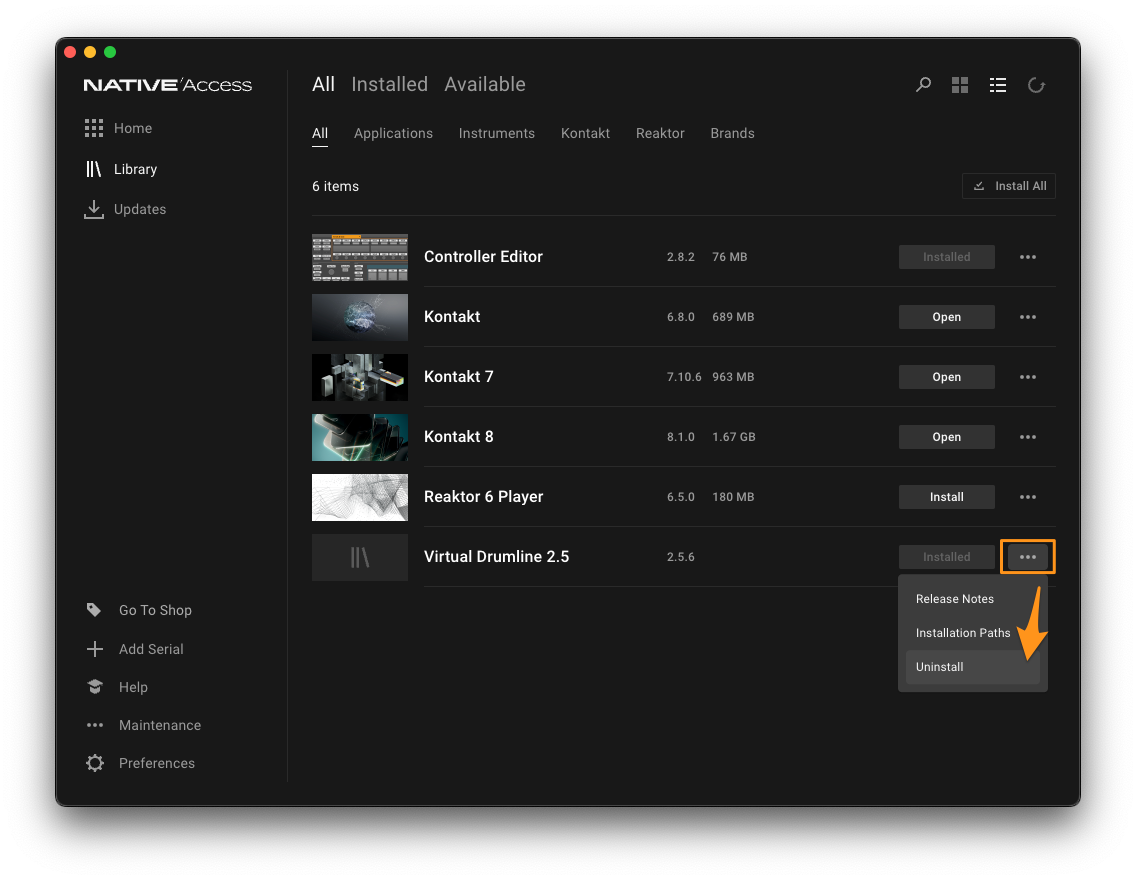Click the Preferences gear icon

[94, 763]
